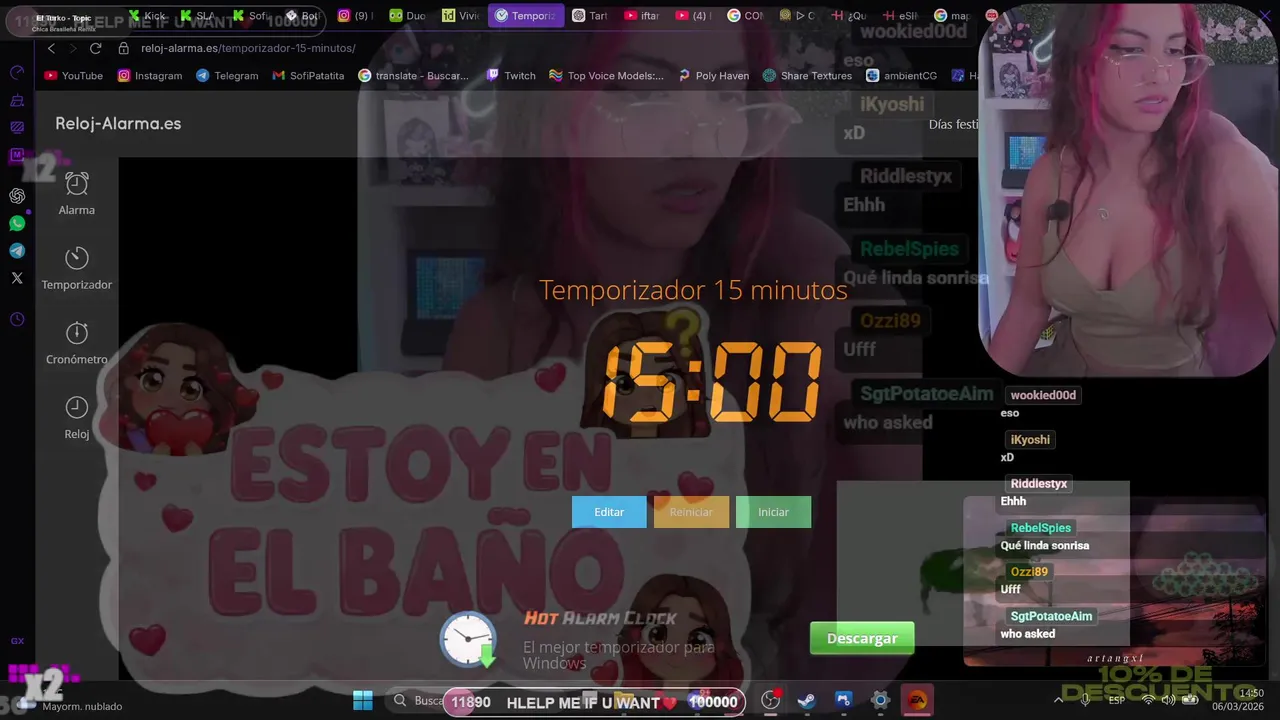
Task: Open the Mayorm. nublado weather widget
Action: [70, 705]
